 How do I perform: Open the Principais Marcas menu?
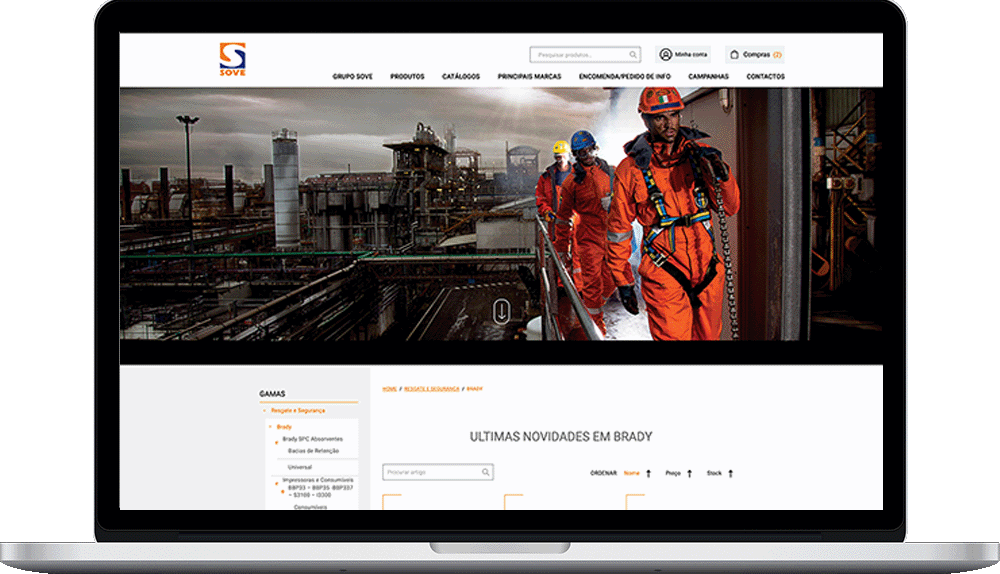pos(529,77)
